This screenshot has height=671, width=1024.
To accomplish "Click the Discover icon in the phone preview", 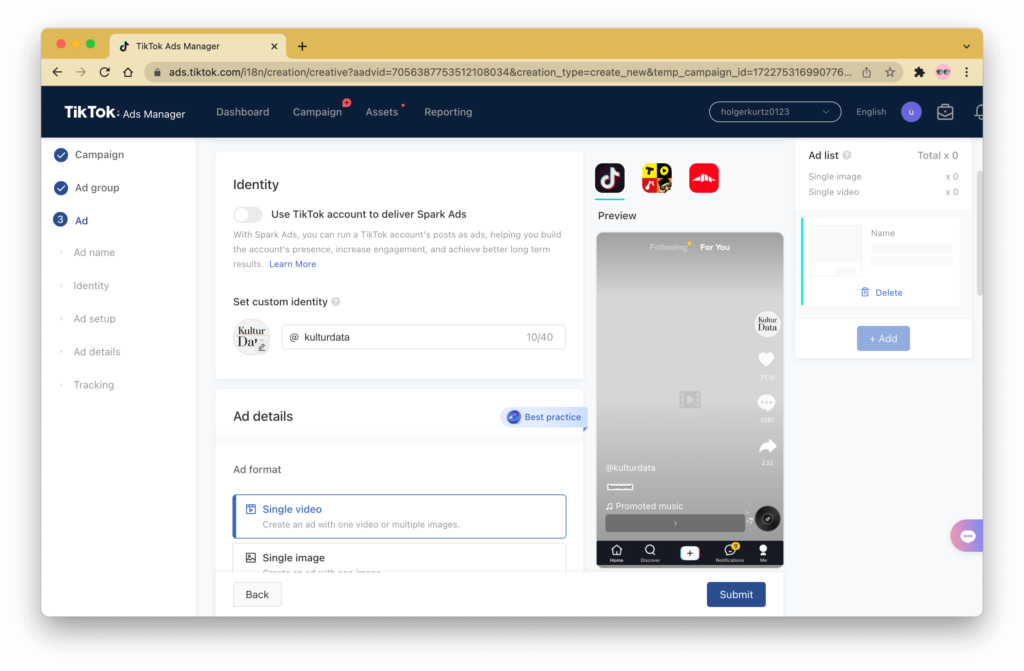I will click(650, 553).
